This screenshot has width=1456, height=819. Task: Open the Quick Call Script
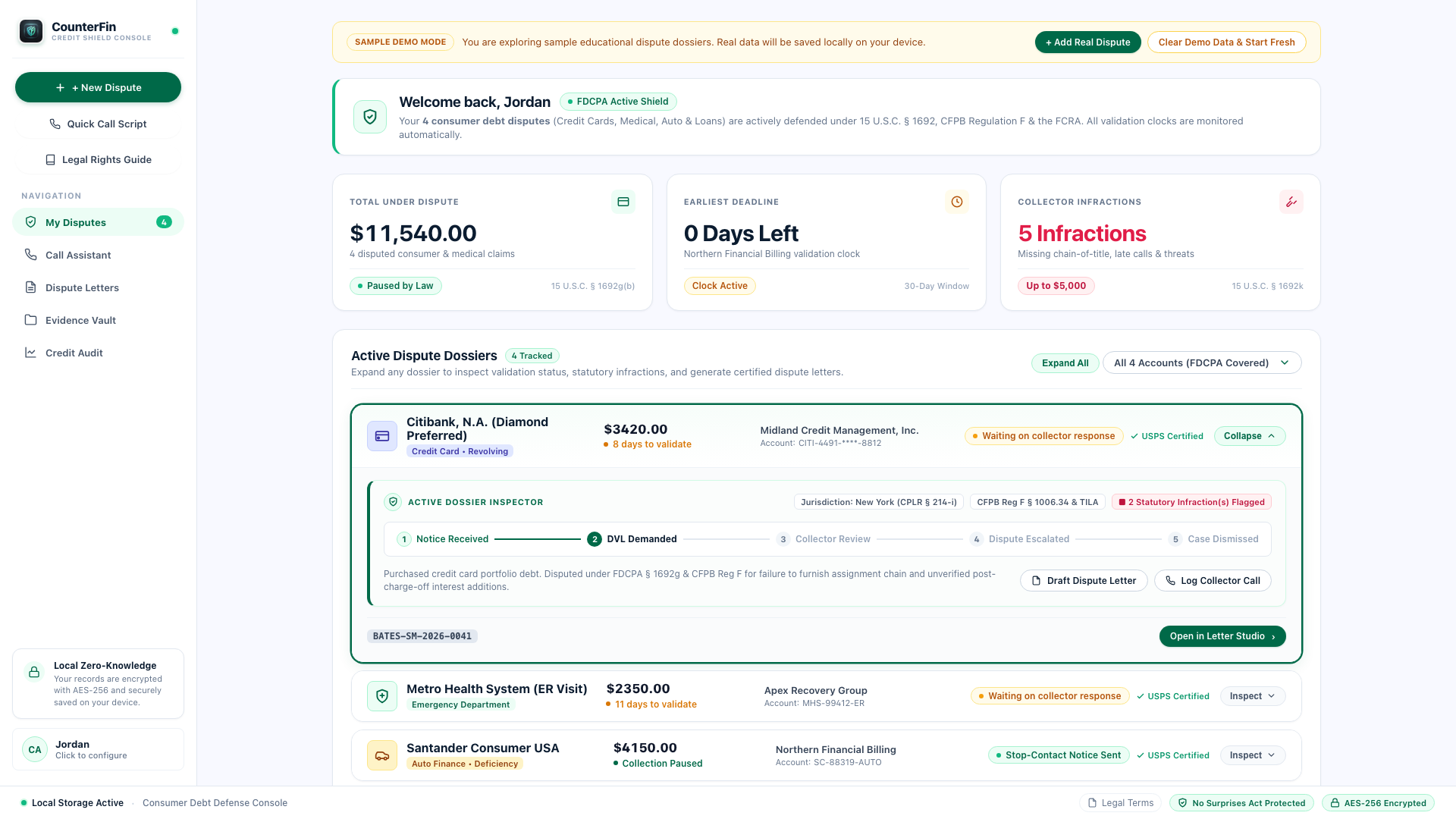[x=98, y=124]
